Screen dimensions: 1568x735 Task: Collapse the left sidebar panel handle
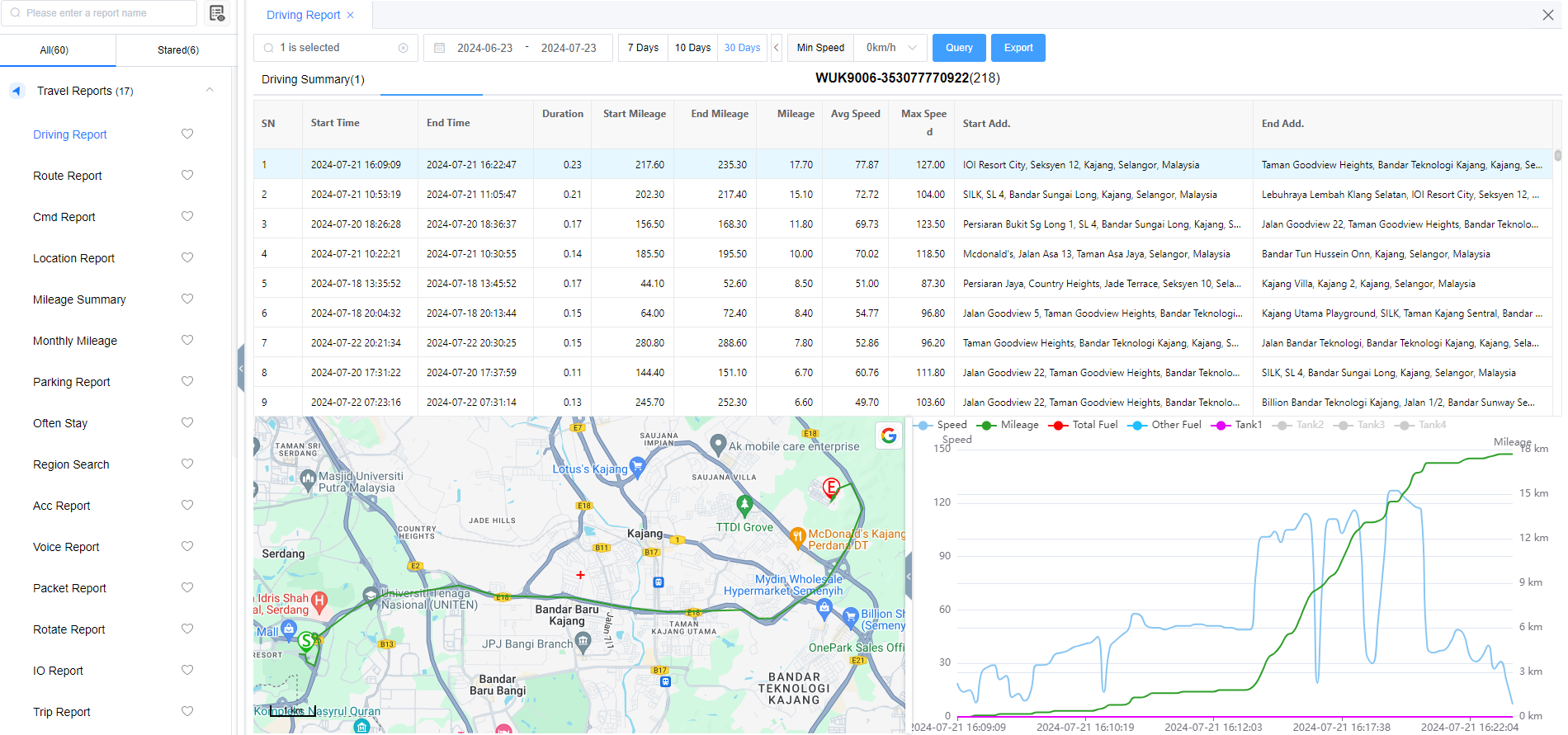pos(241,368)
